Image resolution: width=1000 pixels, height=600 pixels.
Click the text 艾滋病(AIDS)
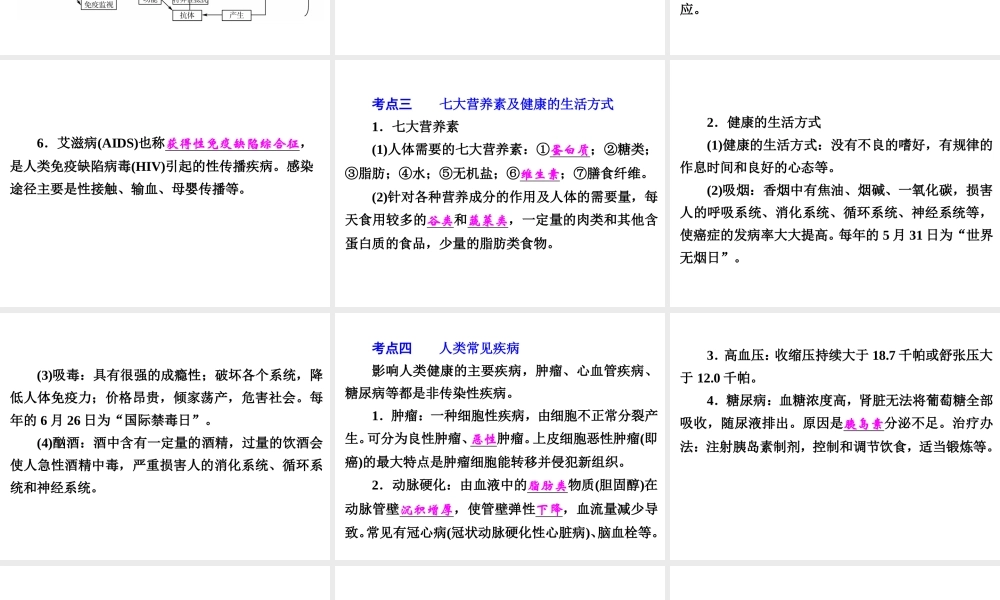pyautogui.click(x=98, y=143)
